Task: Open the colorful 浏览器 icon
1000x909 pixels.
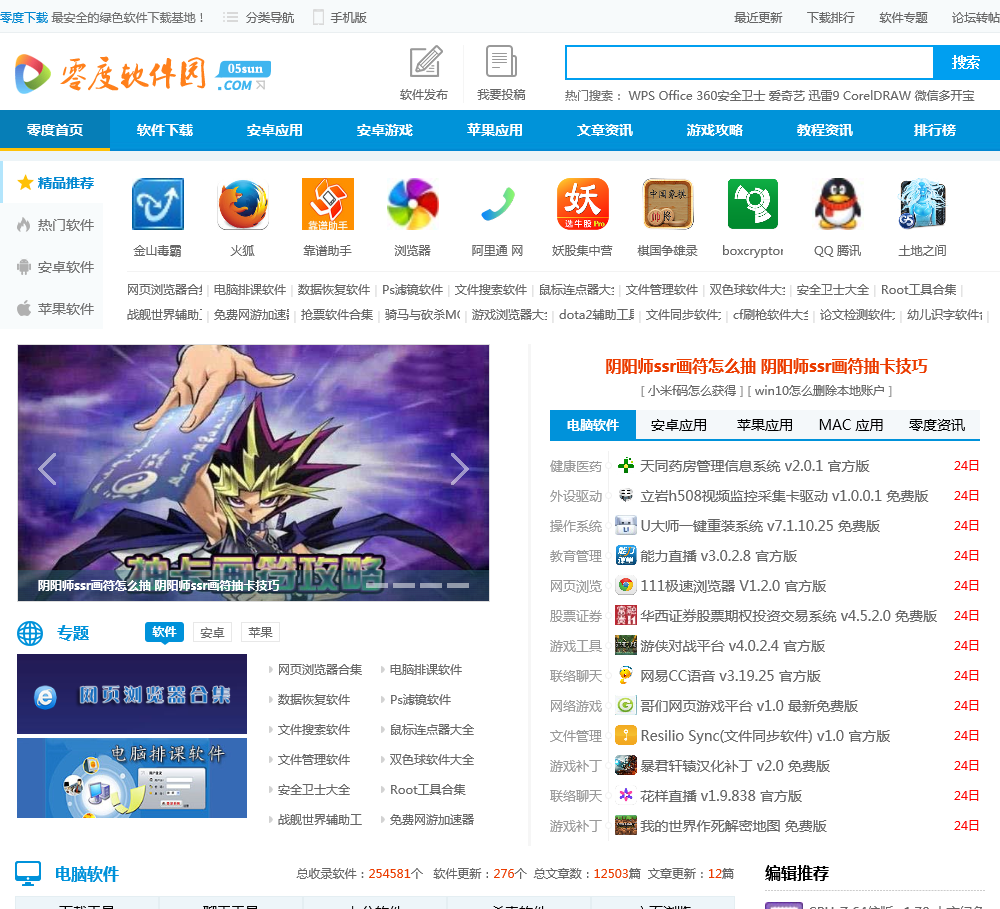Action: click(x=413, y=204)
